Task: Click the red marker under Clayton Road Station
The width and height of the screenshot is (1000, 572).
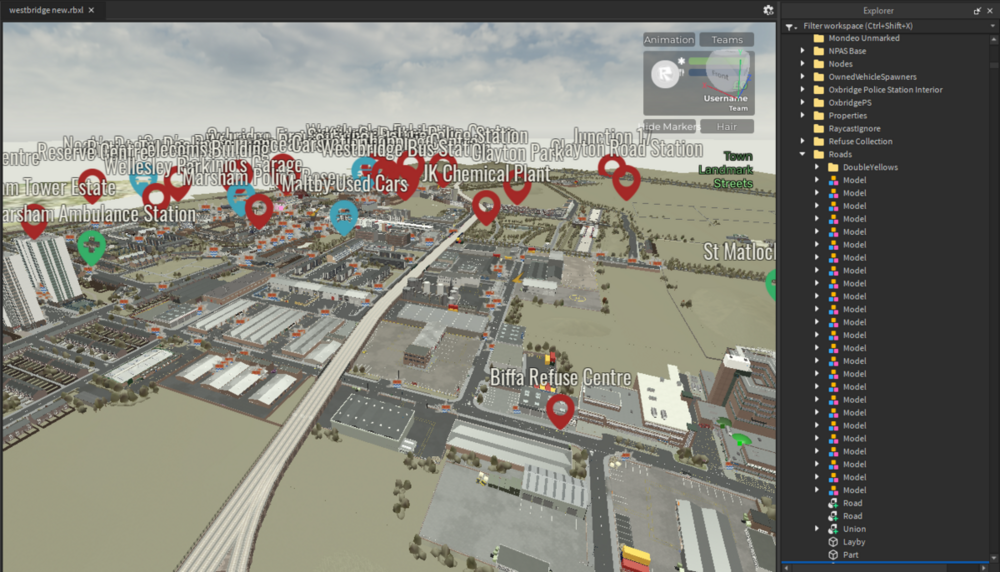Action: point(626,182)
